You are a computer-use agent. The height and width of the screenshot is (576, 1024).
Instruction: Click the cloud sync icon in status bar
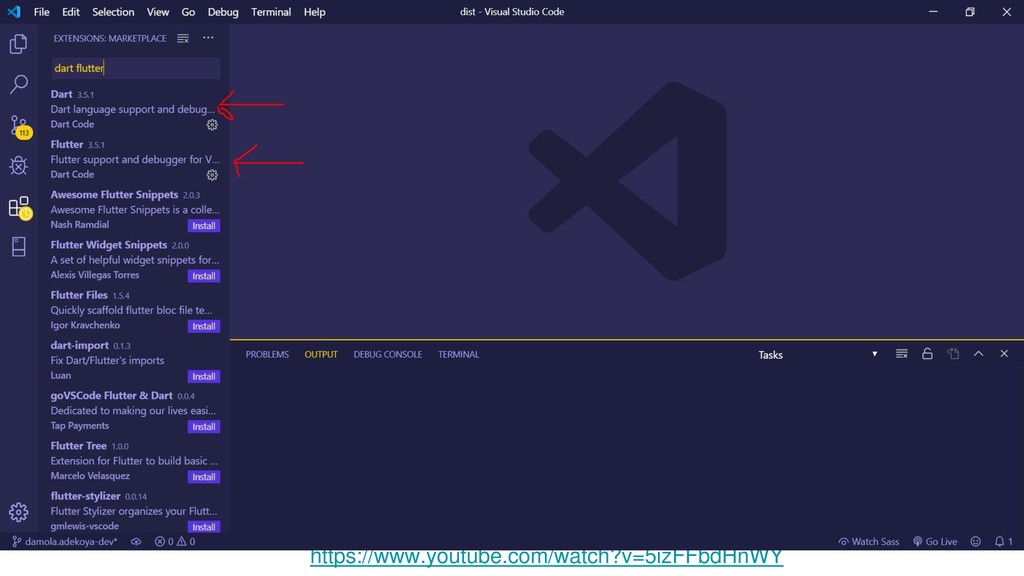[136, 541]
